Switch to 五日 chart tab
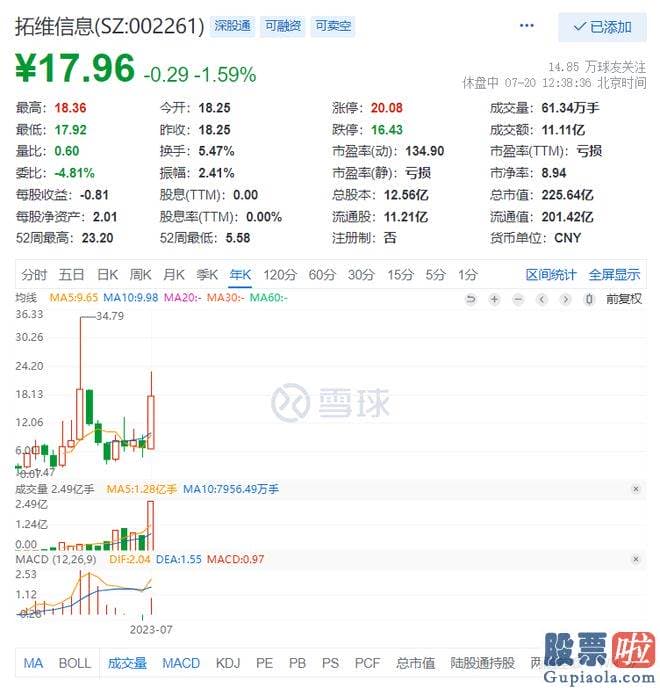660x688 pixels. pyautogui.click(x=72, y=275)
